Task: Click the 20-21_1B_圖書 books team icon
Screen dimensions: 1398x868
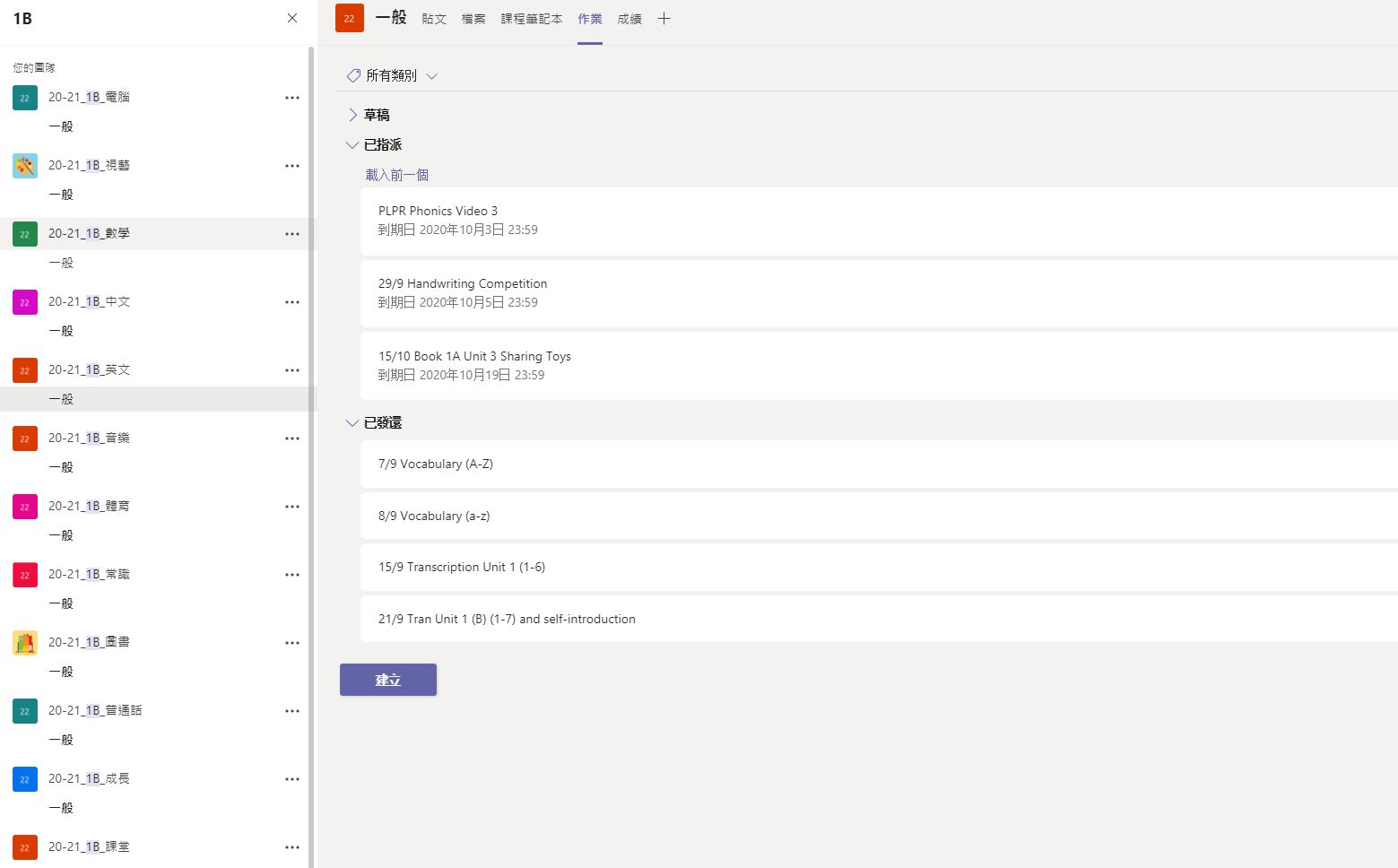Action: point(25,643)
